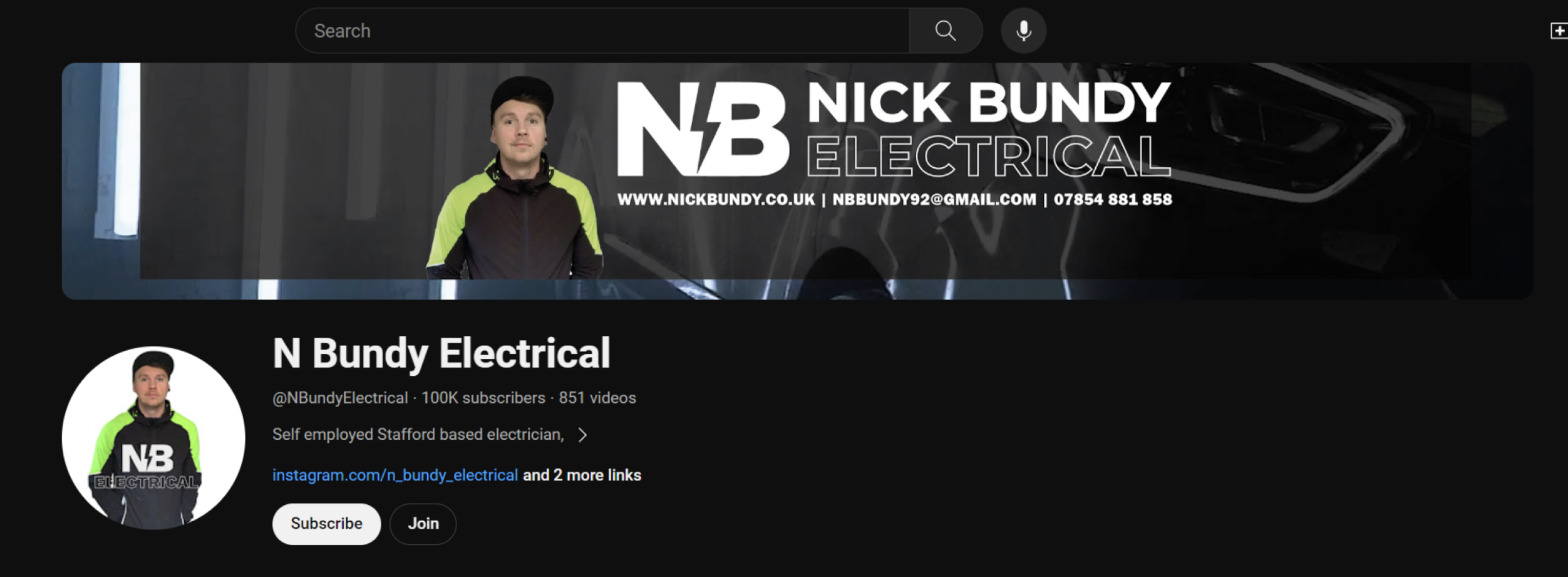Expand channel description with chevron arrow
Viewport: 1568px width, 577px height.
(x=582, y=435)
